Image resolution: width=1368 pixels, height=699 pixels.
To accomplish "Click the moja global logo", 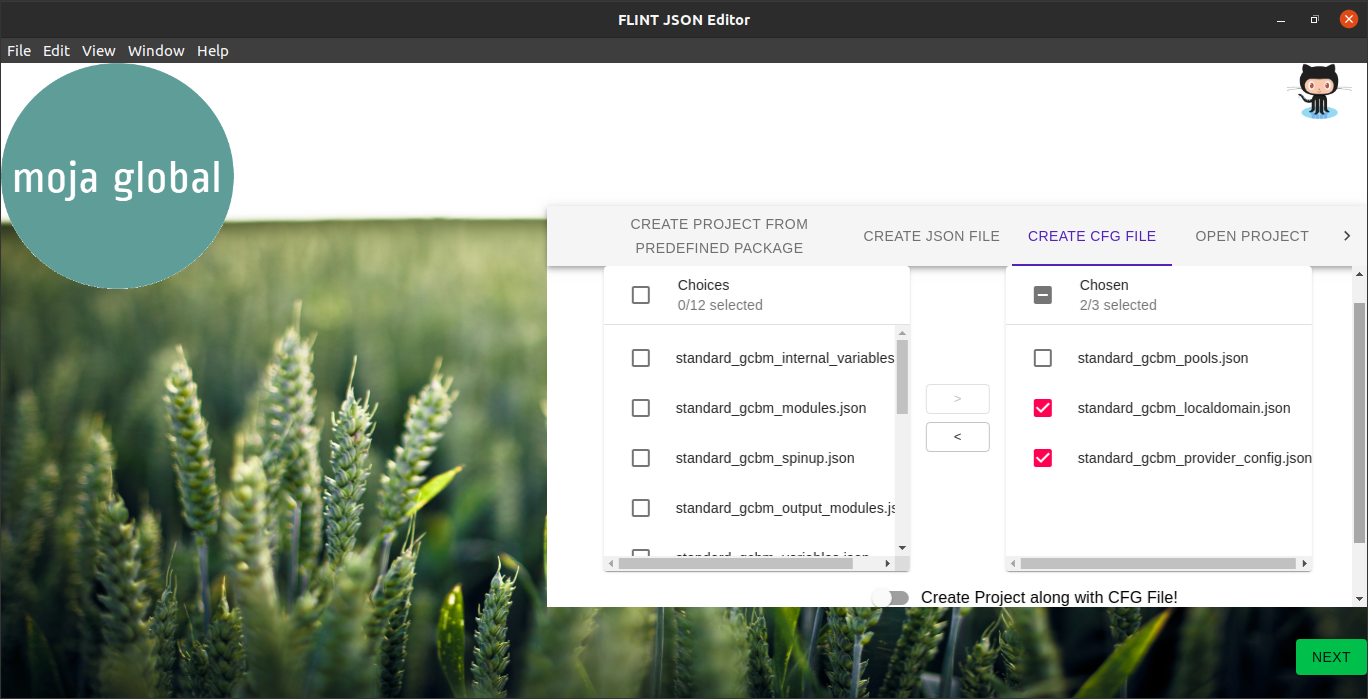I will point(118,176).
